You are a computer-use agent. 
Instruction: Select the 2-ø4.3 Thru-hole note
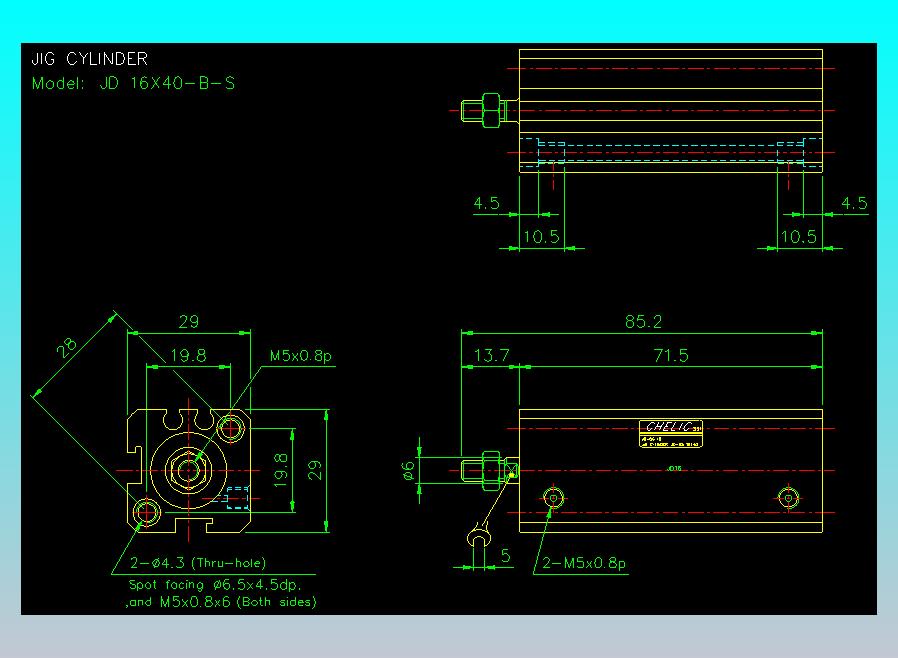pyautogui.click(x=198, y=563)
